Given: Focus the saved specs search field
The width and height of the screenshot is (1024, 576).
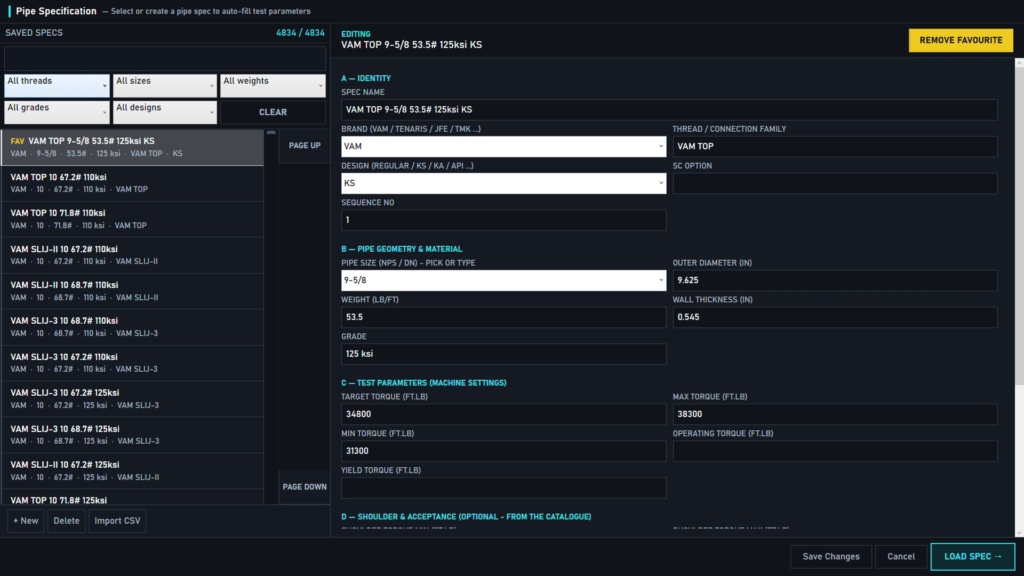Looking at the screenshot, I should point(165,59).
